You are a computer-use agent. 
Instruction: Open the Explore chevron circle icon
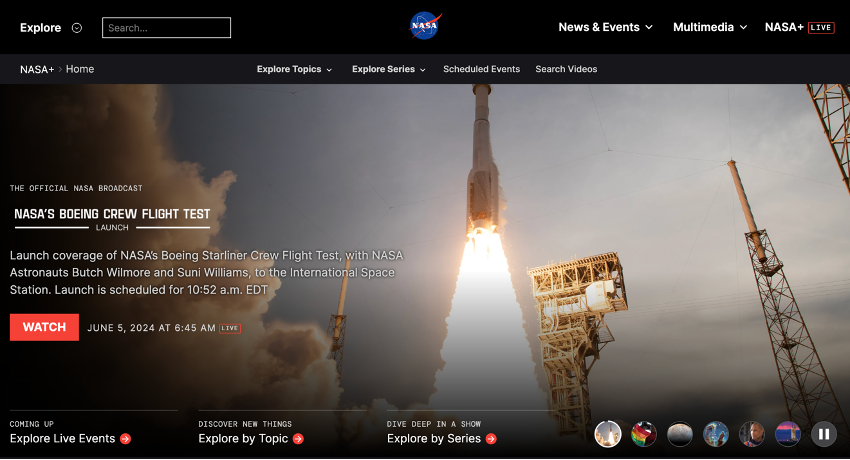pyautogui.click(x=77, y=28)
